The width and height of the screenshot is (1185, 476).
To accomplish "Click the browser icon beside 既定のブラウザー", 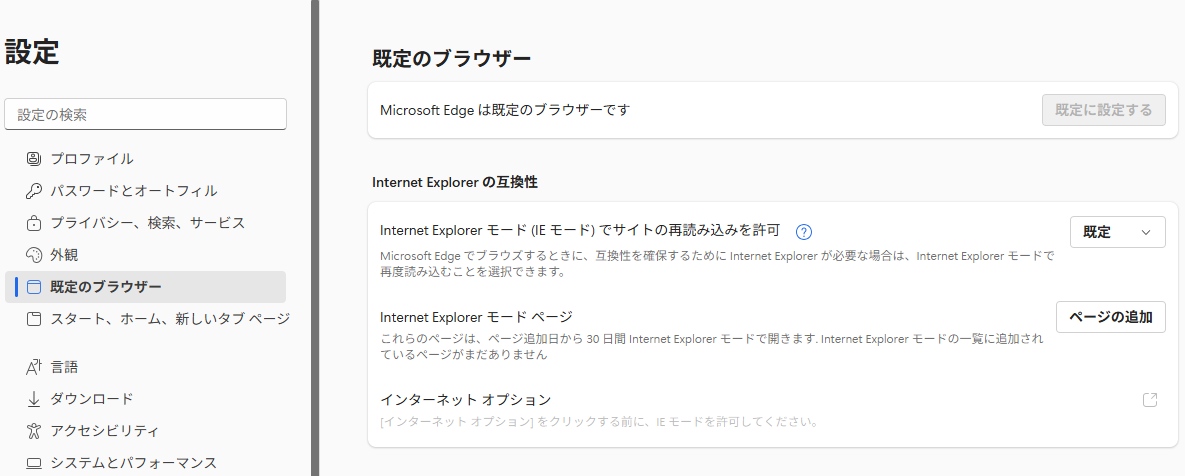I will [34, 287].
